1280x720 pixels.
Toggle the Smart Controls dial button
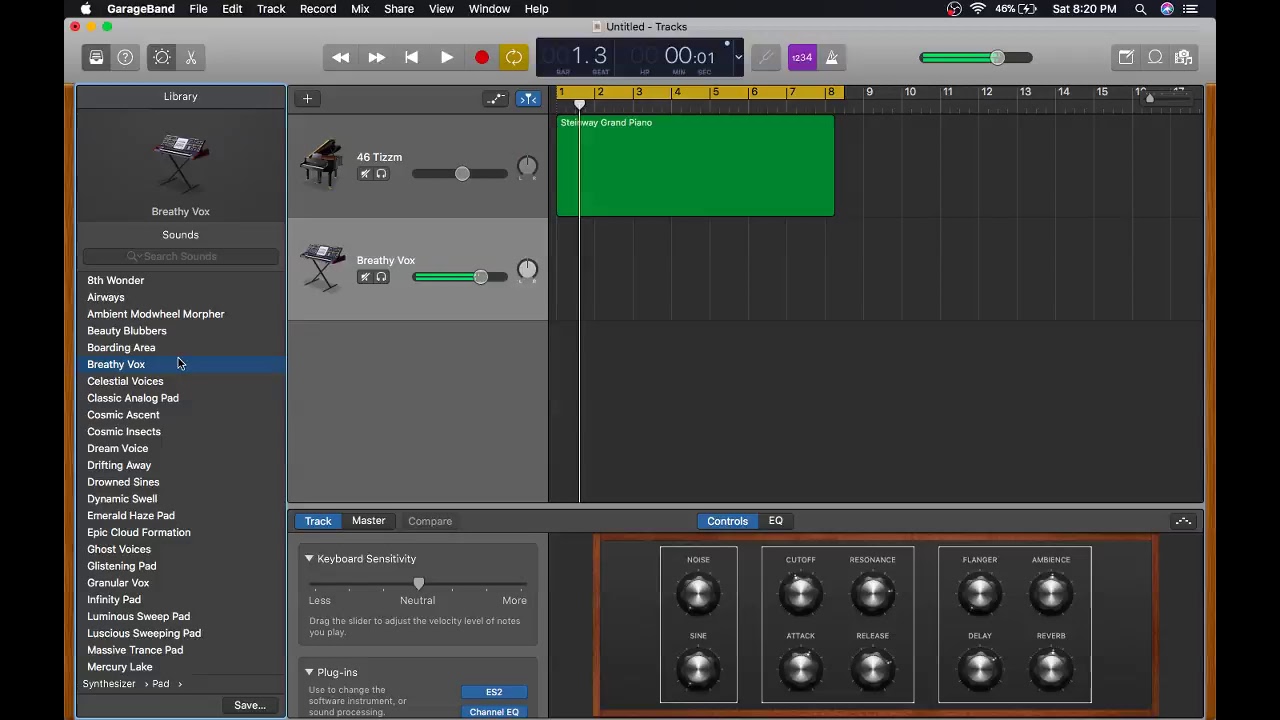point(162,58)
